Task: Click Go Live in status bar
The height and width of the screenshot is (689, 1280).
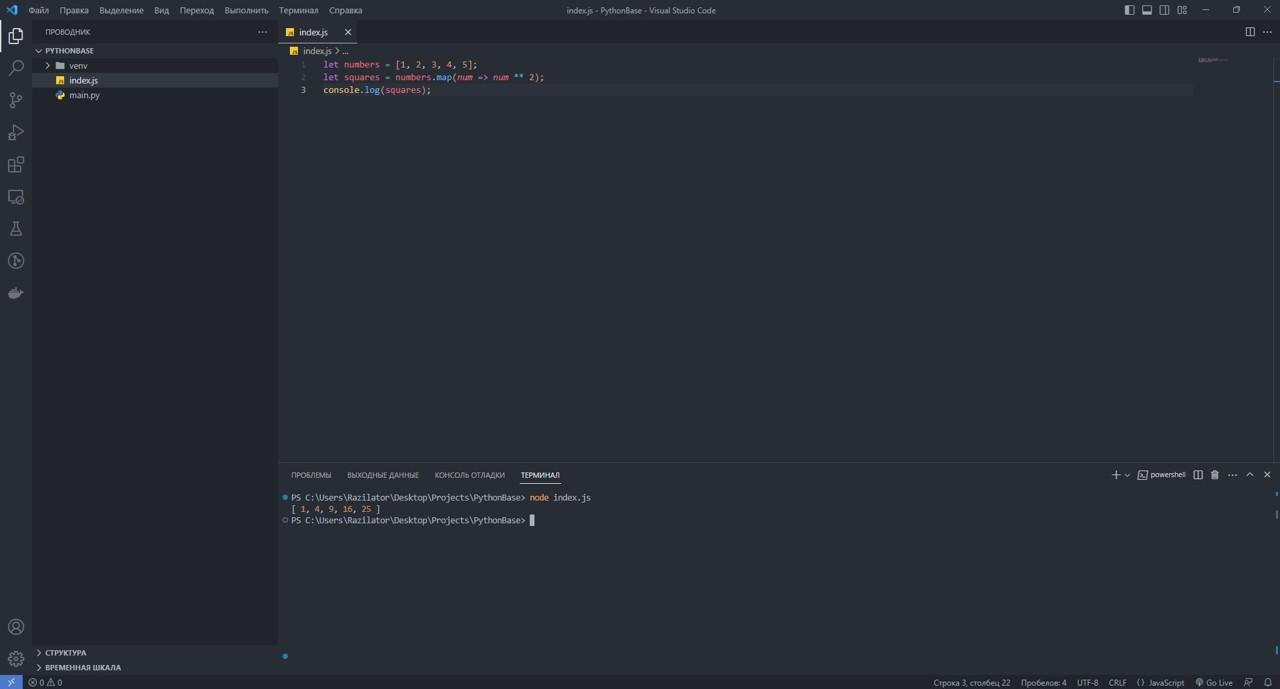Action: (x=1214, y=682)
